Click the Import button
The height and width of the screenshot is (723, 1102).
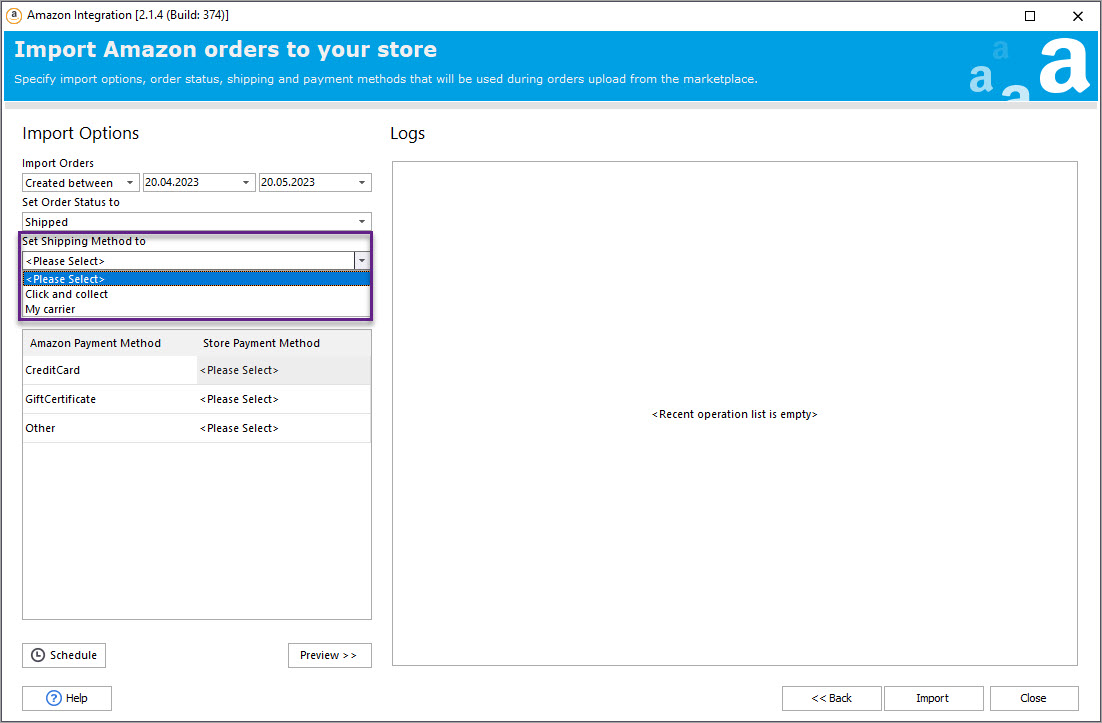tap(932, 698)
